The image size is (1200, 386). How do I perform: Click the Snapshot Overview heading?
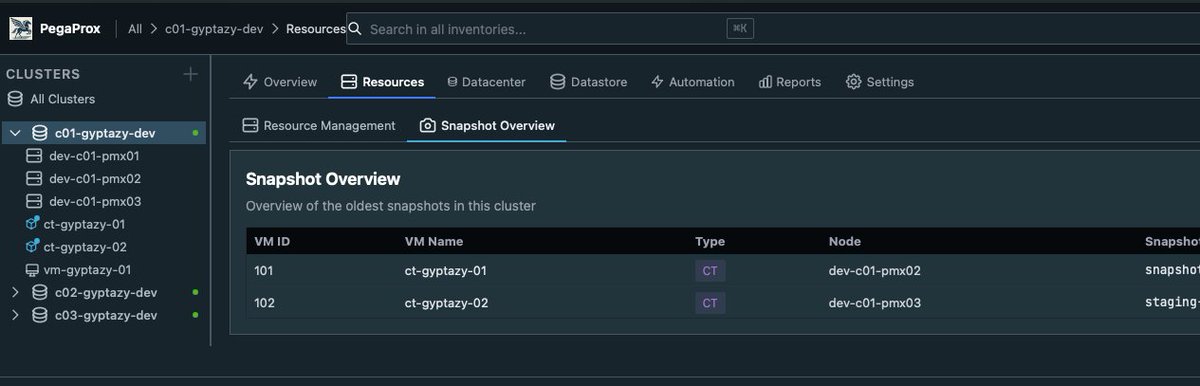[323, 179]
